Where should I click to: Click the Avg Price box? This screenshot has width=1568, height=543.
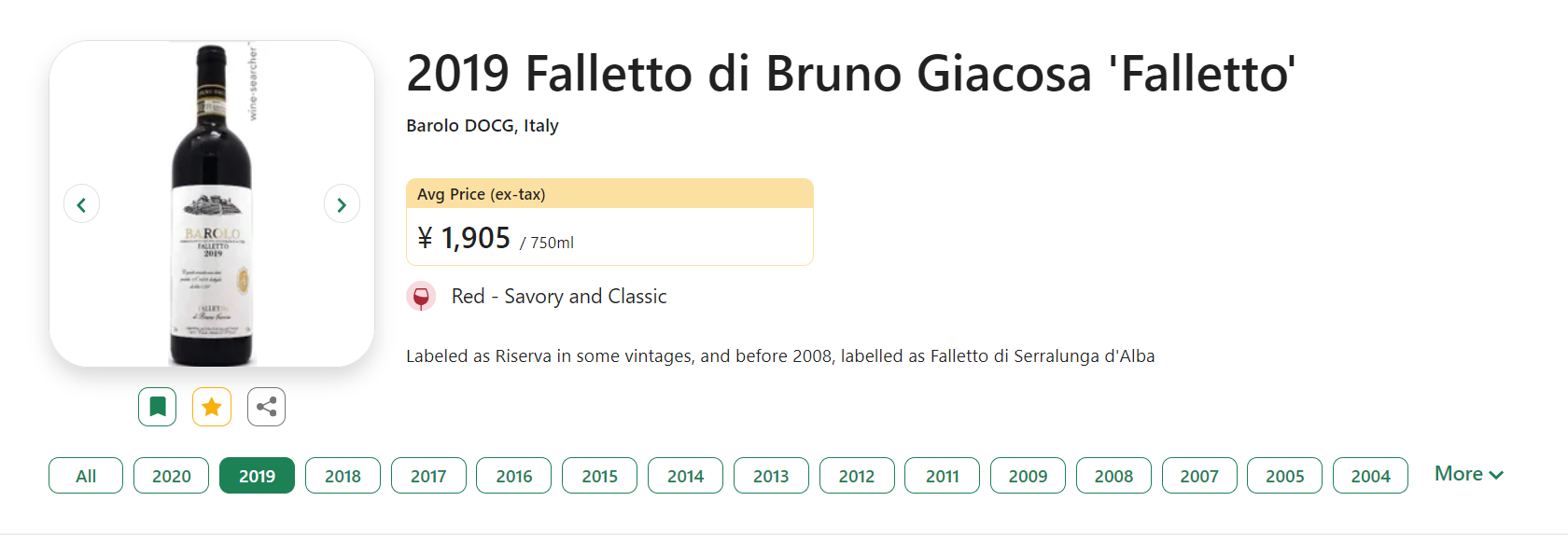pyautogui.click(x=609, y=222)
